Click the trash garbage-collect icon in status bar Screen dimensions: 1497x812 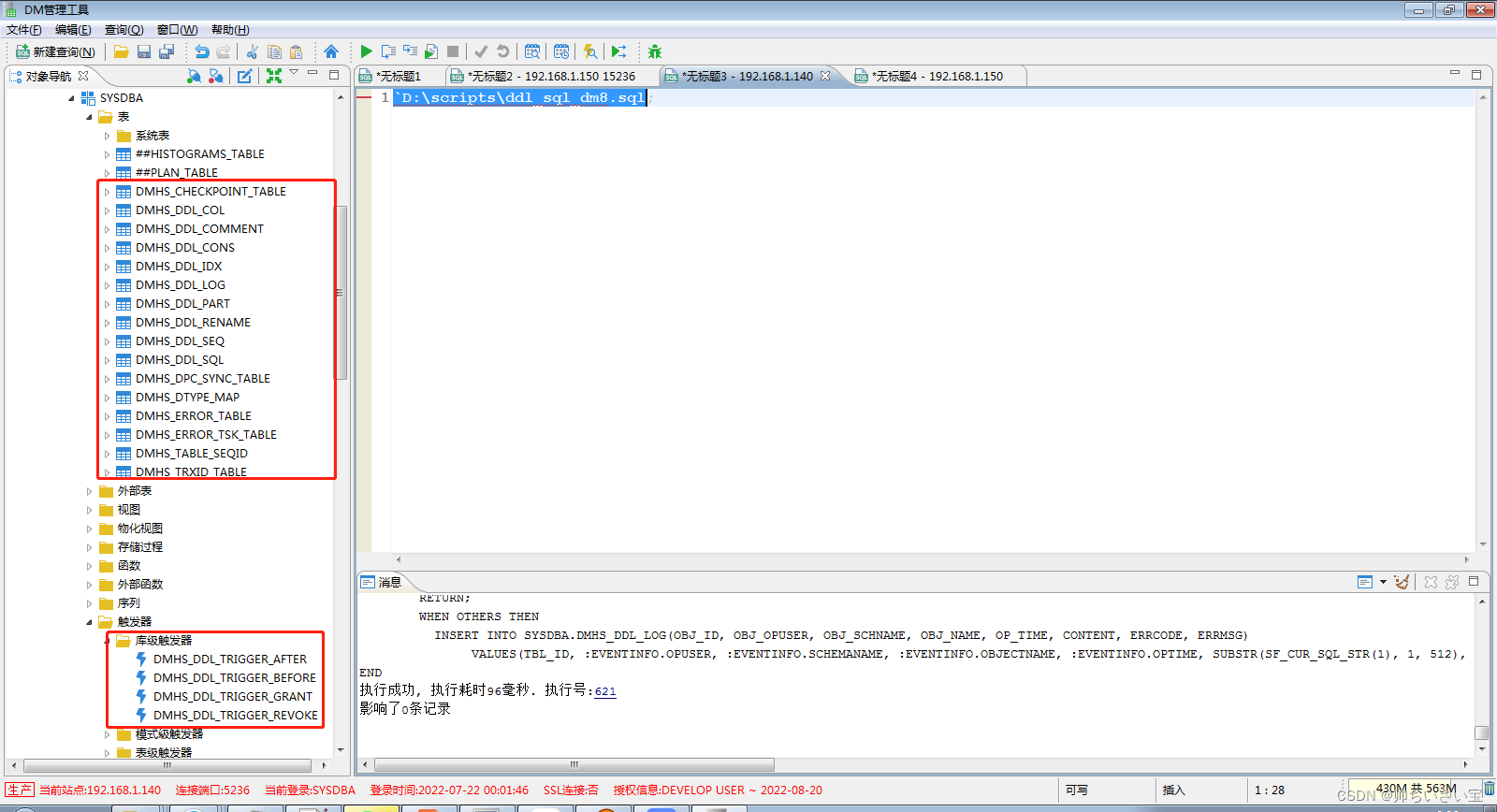tap(1489, 790)
